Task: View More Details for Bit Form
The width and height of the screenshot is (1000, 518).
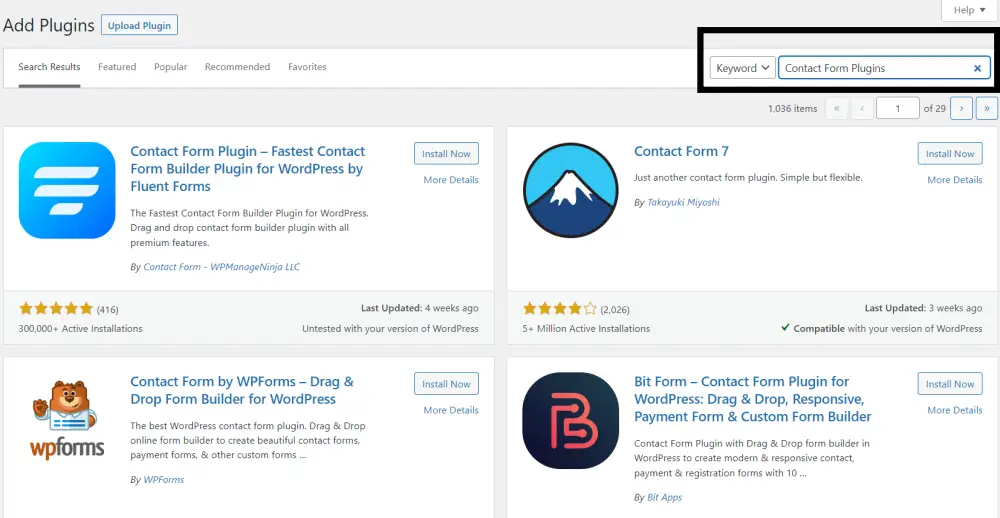Action: 955,410
